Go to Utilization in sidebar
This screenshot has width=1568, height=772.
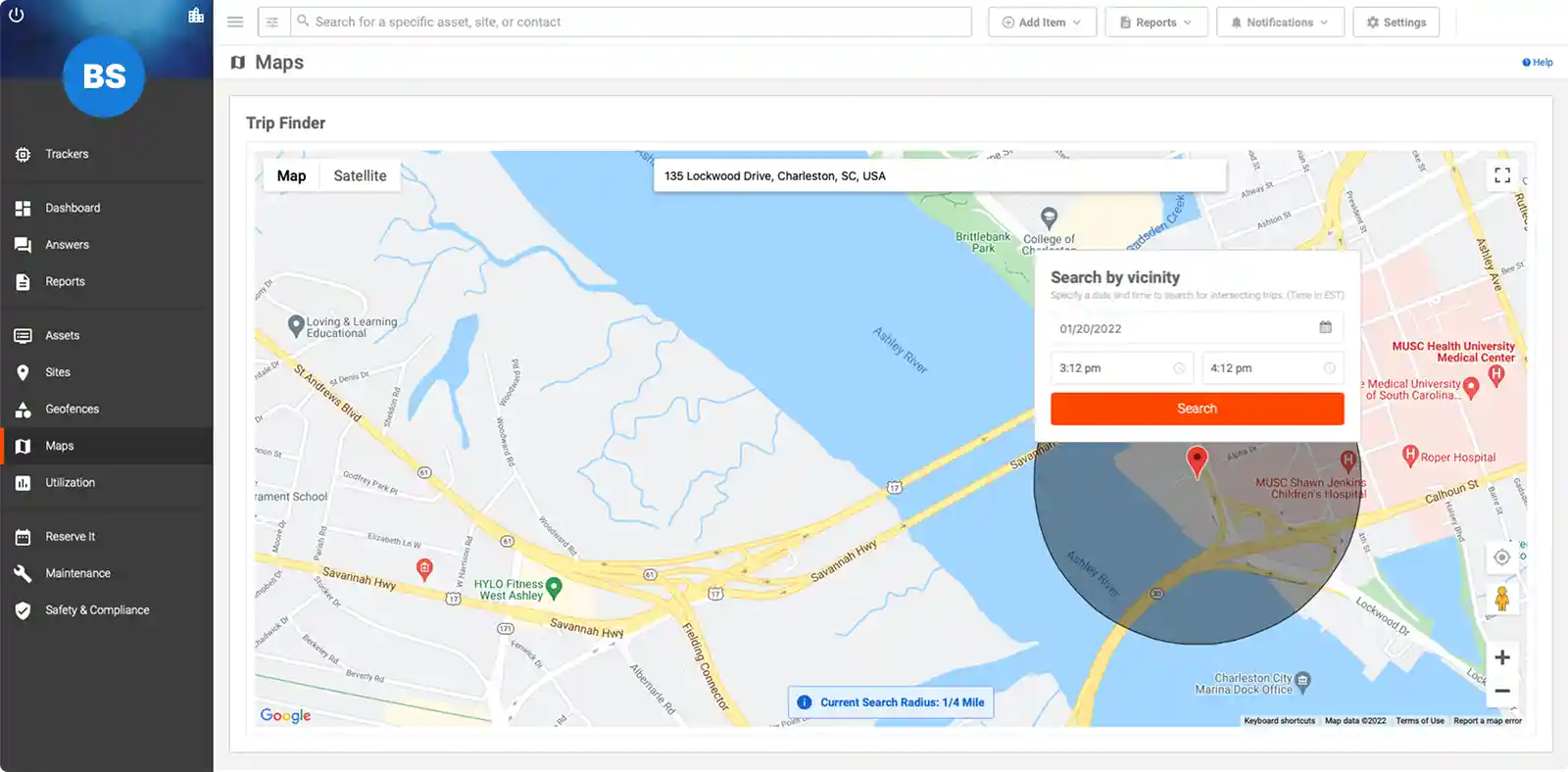[x=70, y=483]
